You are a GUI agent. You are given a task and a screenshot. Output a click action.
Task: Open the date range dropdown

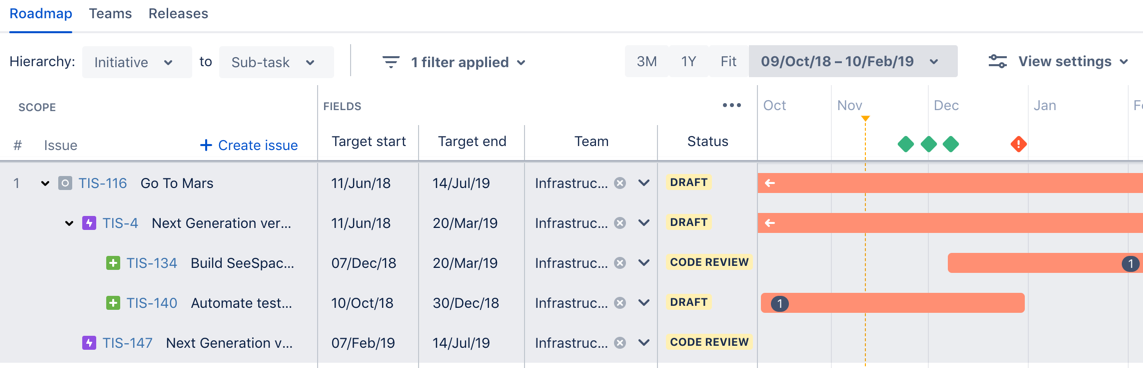[853, 61]
